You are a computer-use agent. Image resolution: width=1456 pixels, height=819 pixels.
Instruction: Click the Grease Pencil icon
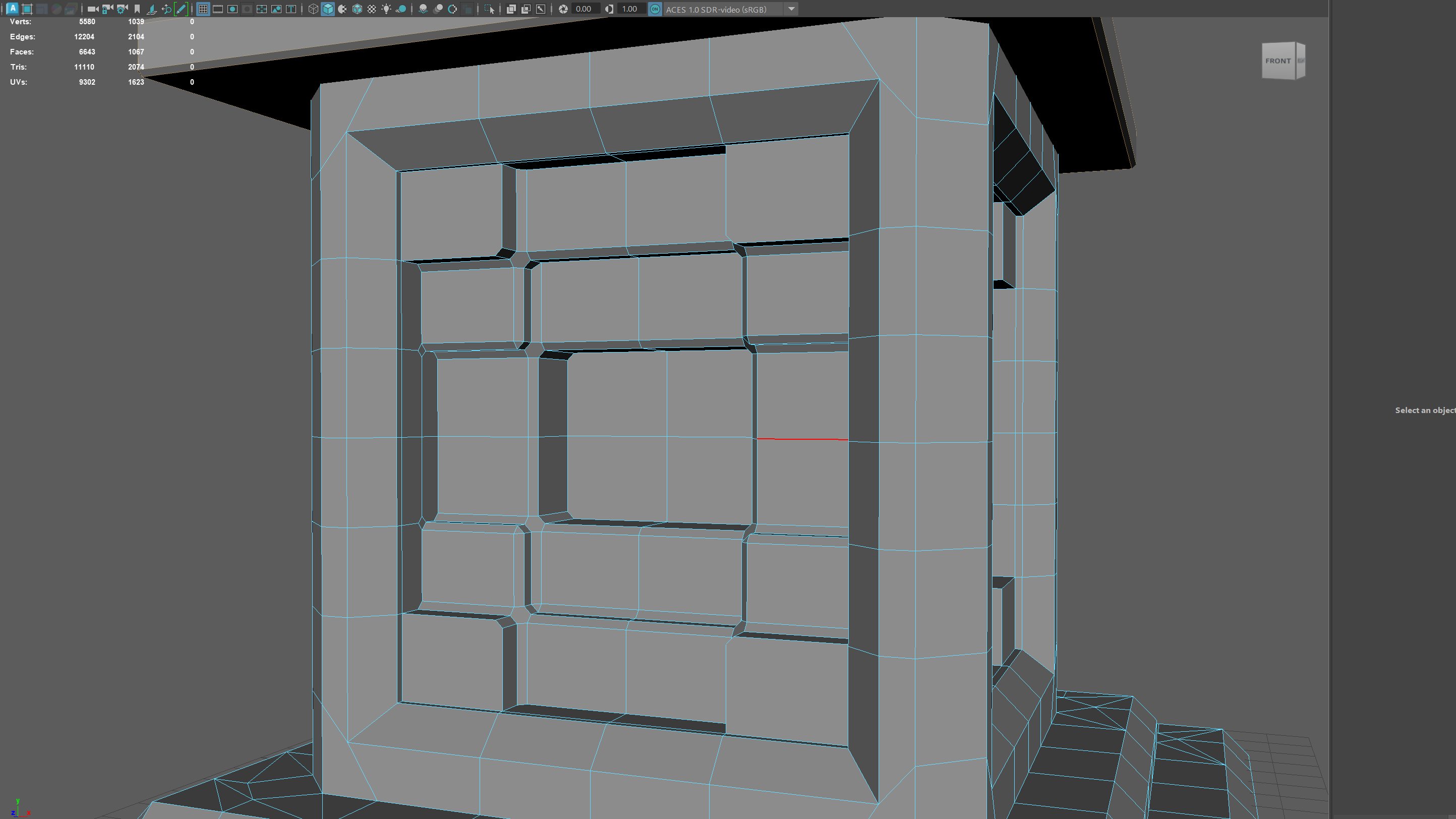[181, 9]
